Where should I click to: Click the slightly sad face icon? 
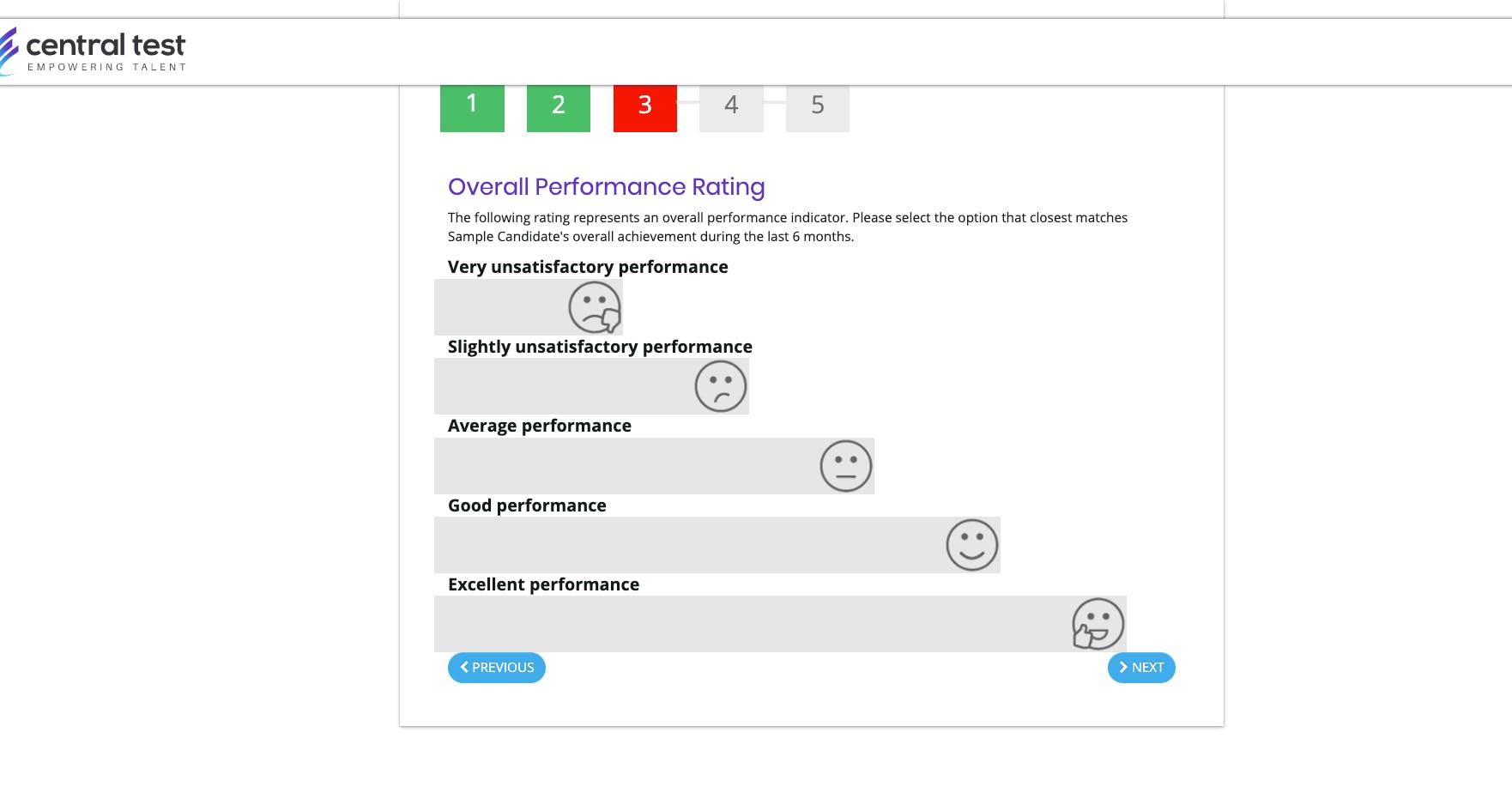point(721,386)
